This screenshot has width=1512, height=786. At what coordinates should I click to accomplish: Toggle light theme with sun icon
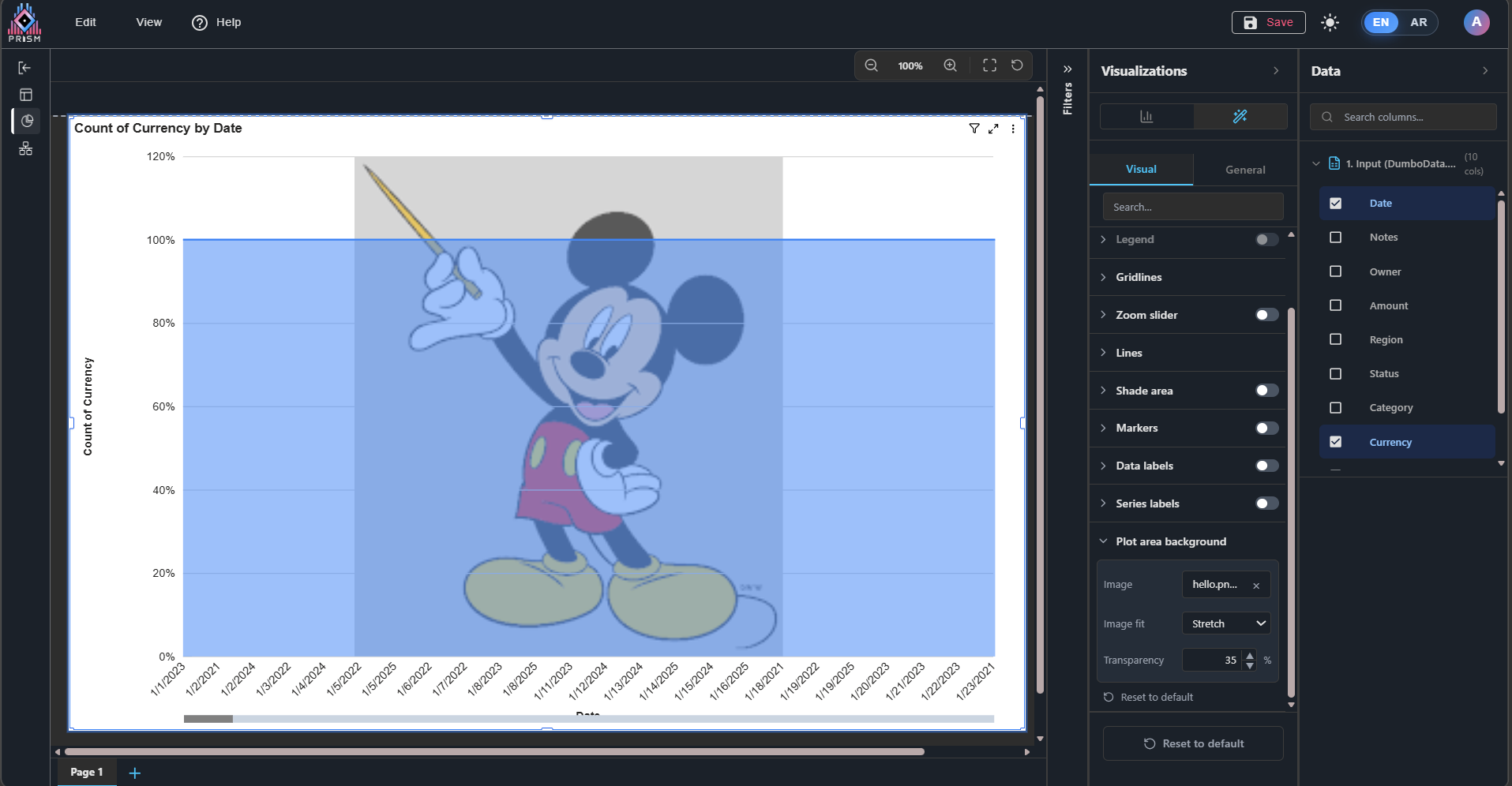click(1330, 22)
